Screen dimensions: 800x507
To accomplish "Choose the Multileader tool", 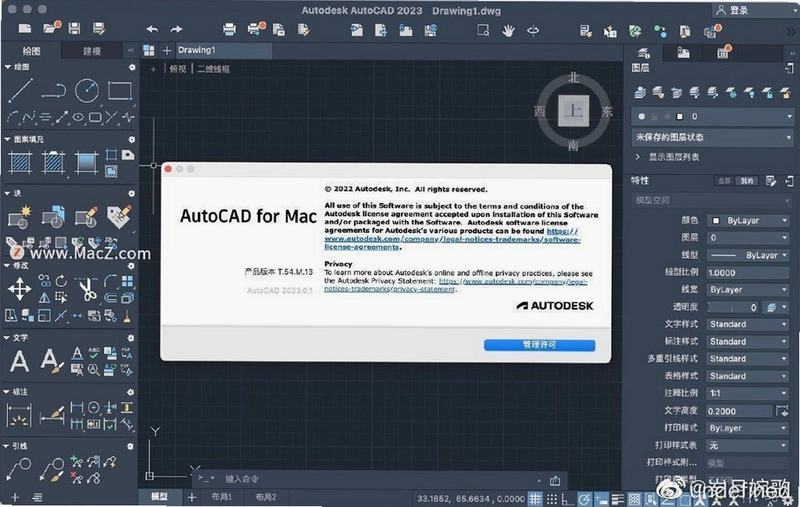I will [18, 470].
